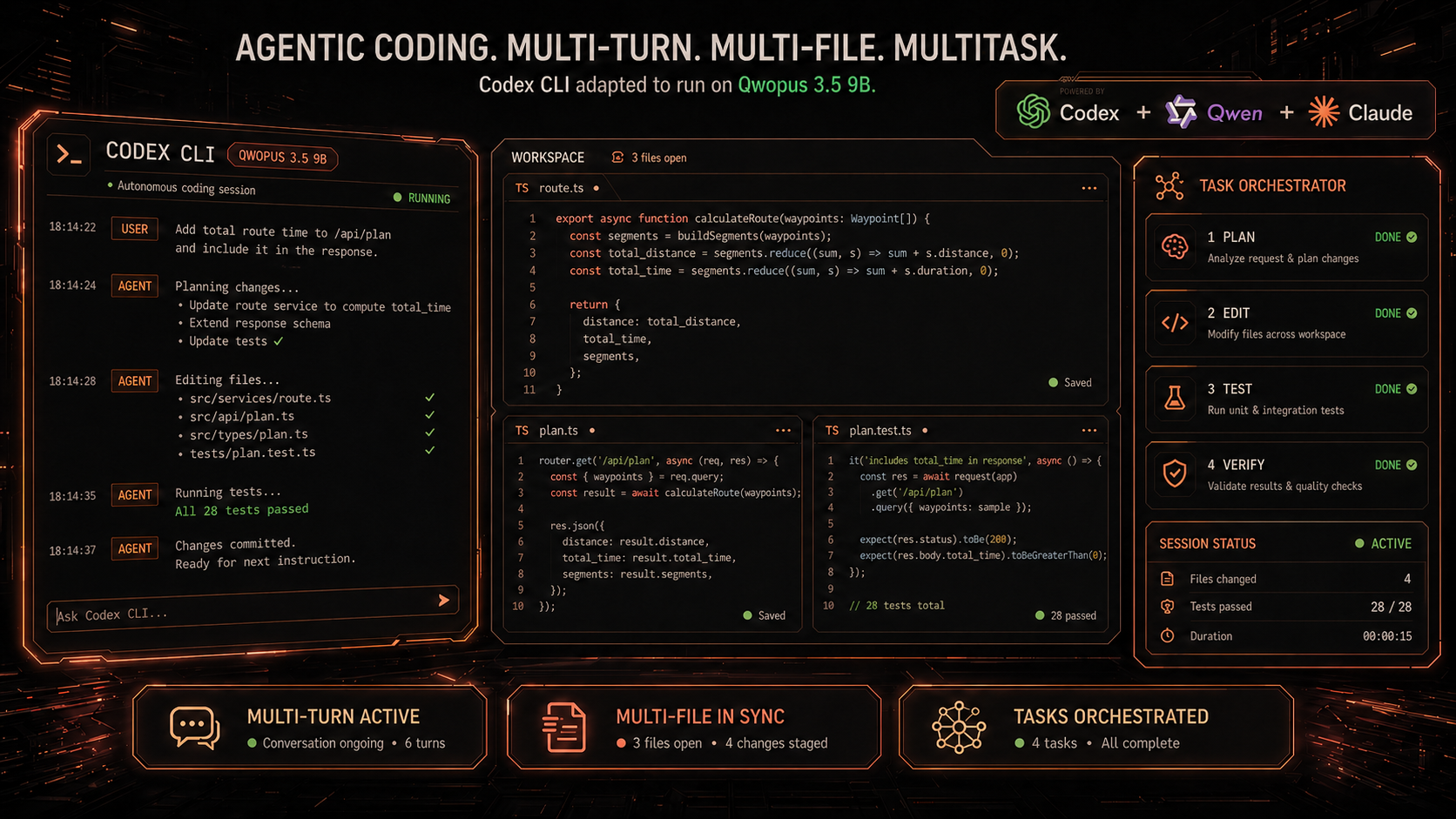Click the chat bubbles Multi-Turn icon

[x=195, y=728]
